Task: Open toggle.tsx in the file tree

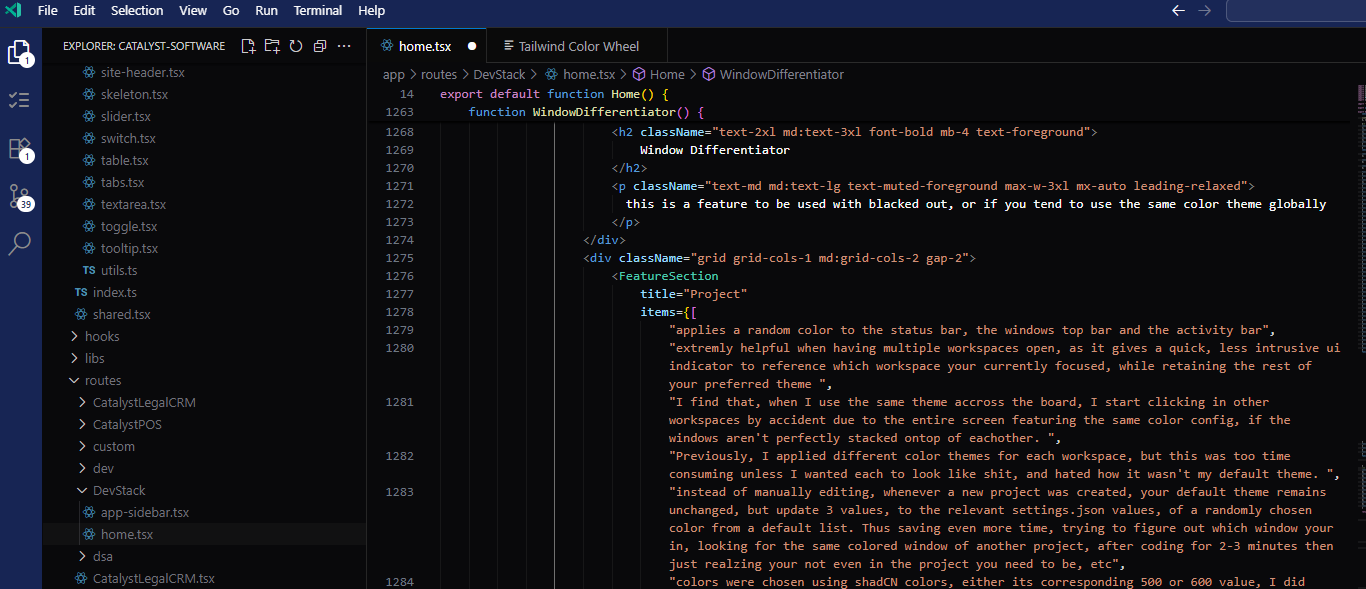Action: click(x=129, y=226)
